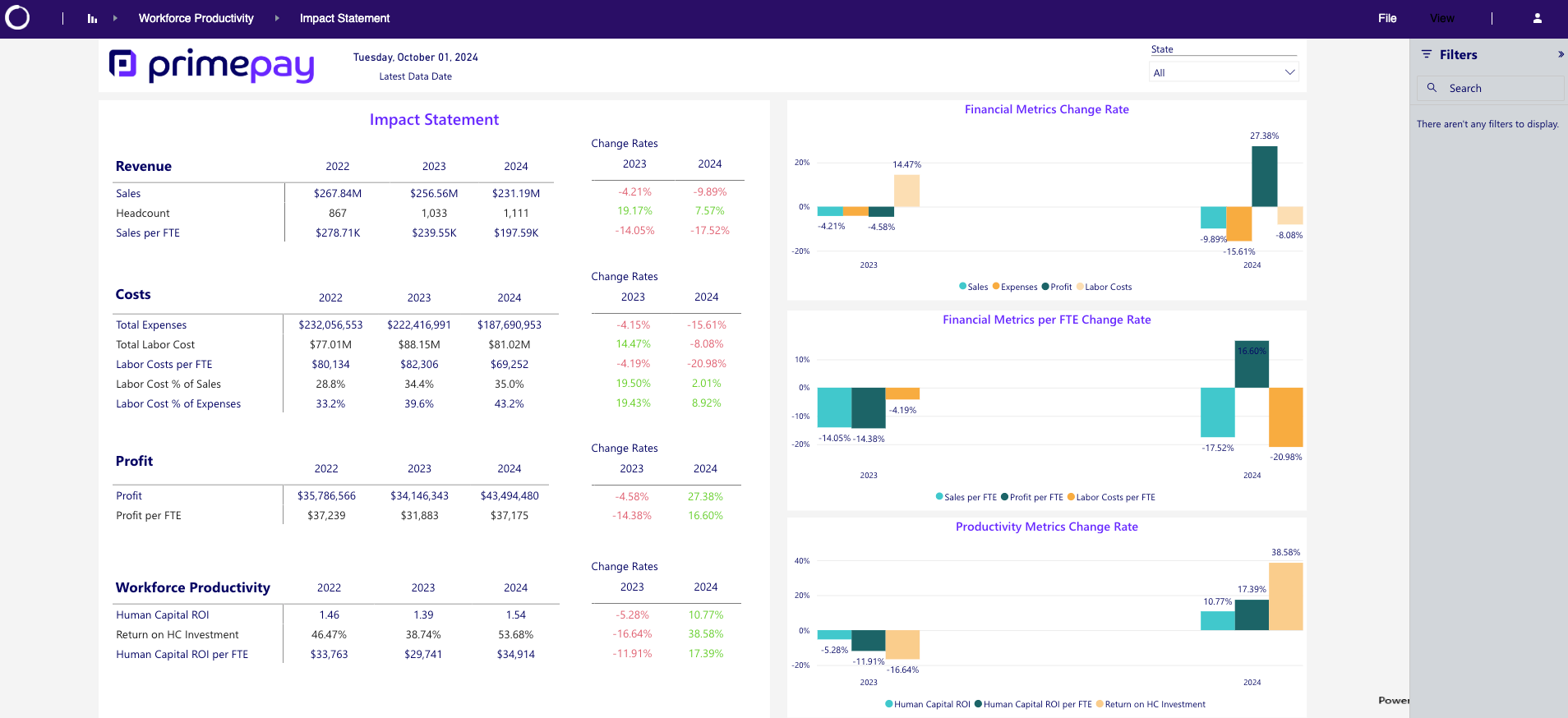Select Human Capital ROI per FTE row label
The image size is (1568, 718).
pos(182,654)
